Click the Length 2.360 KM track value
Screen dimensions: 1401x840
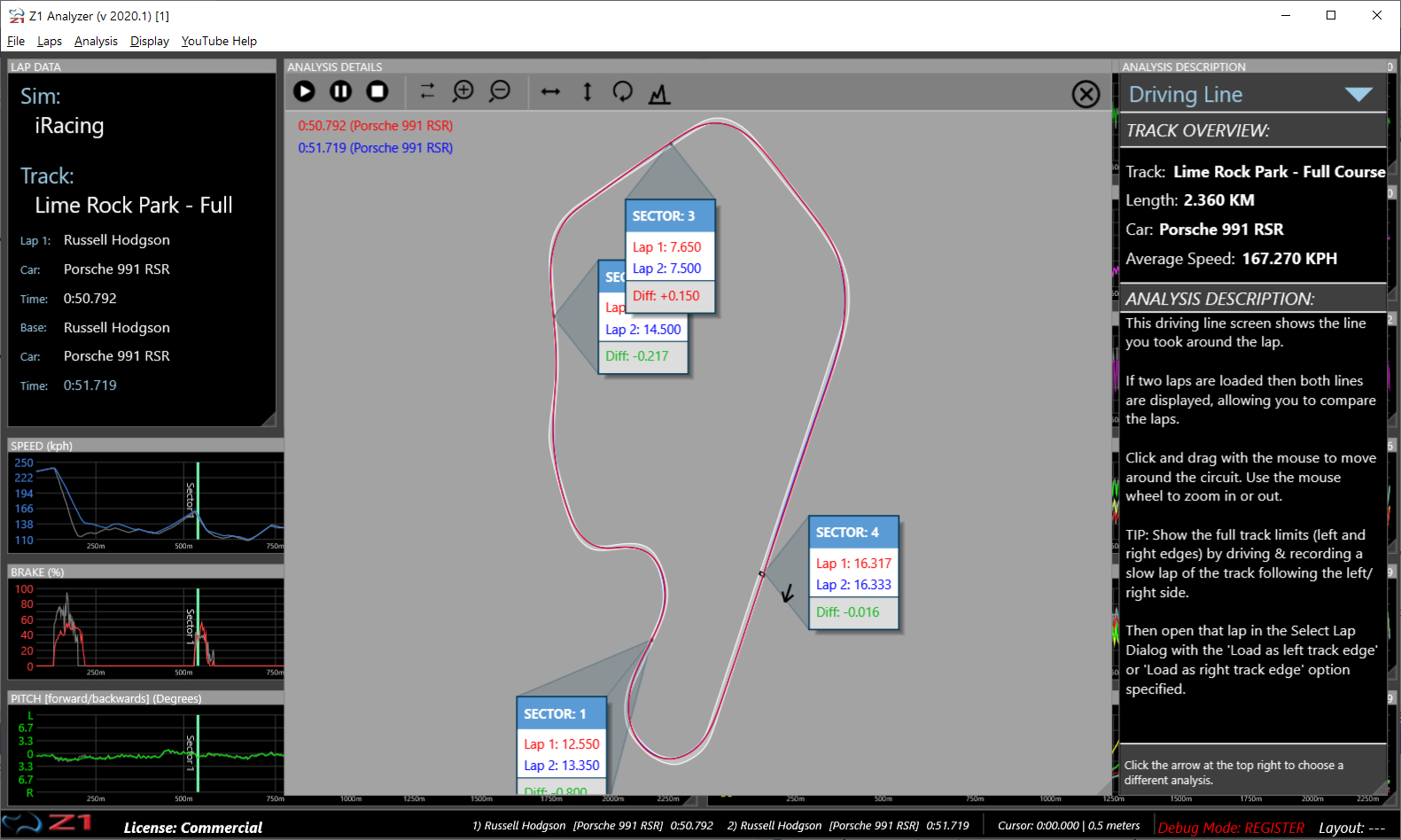pyautogui.click(x=1219, y=200)
